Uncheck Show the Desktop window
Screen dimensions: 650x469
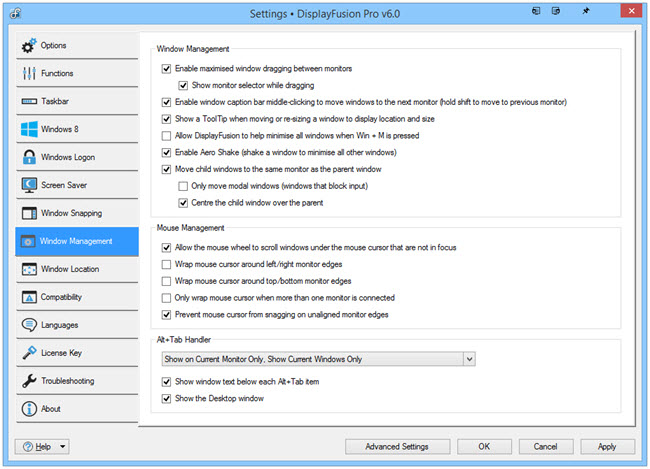click(x=166, y=399)
